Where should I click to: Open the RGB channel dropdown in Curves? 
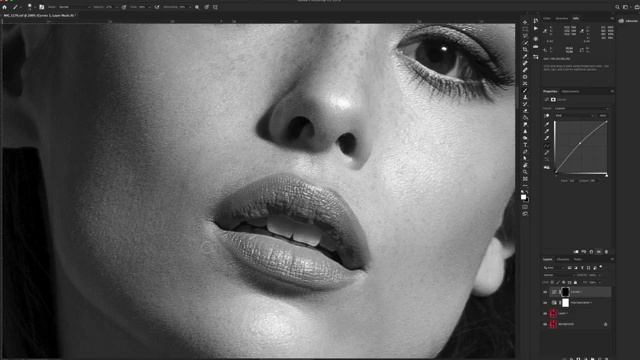(x=574, y=116)
